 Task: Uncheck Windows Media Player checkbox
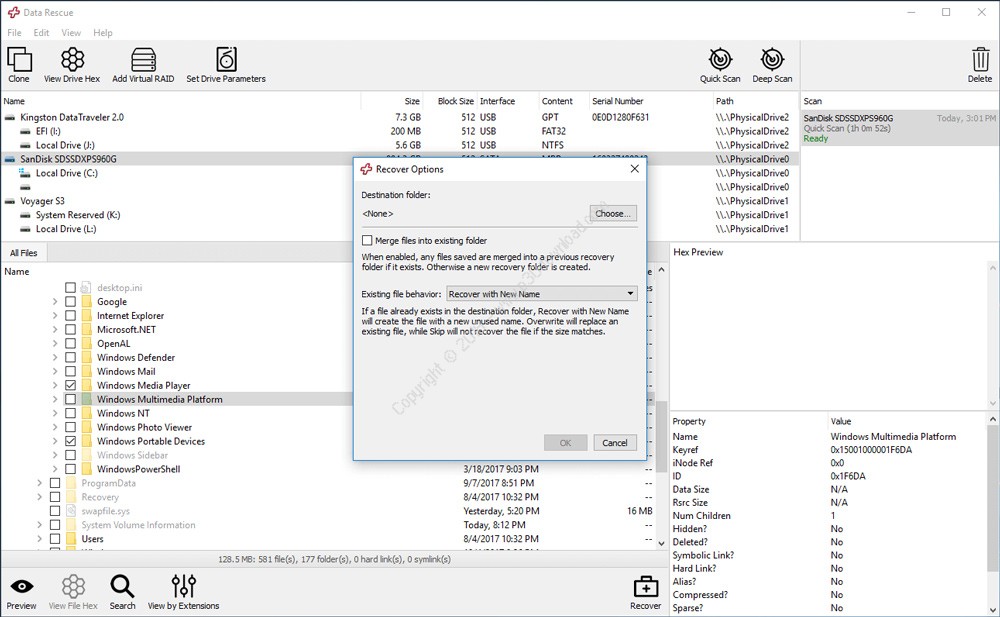click(x=70, y=385)
